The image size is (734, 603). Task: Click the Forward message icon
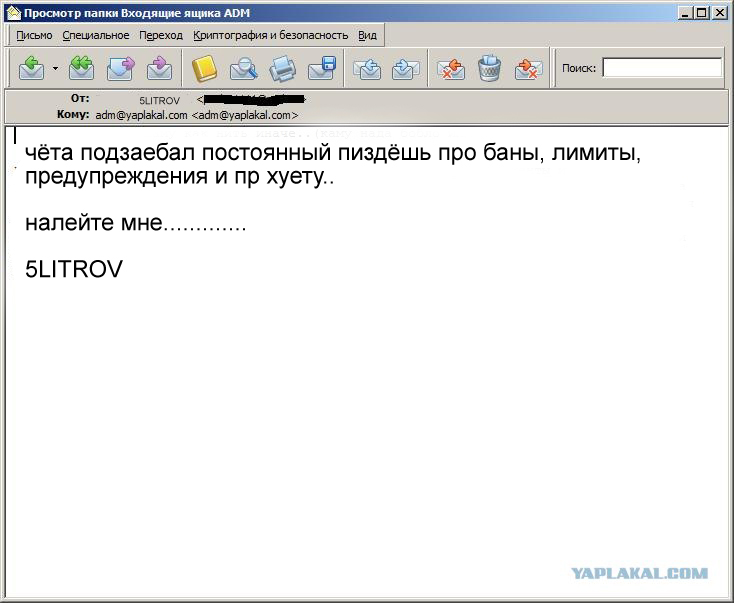coord(120,68)
